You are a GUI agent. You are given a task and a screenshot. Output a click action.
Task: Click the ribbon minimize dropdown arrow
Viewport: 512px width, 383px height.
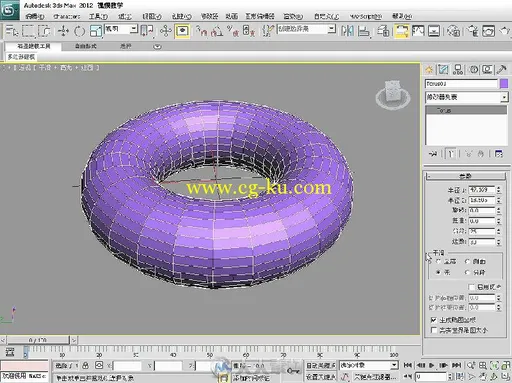157,47
